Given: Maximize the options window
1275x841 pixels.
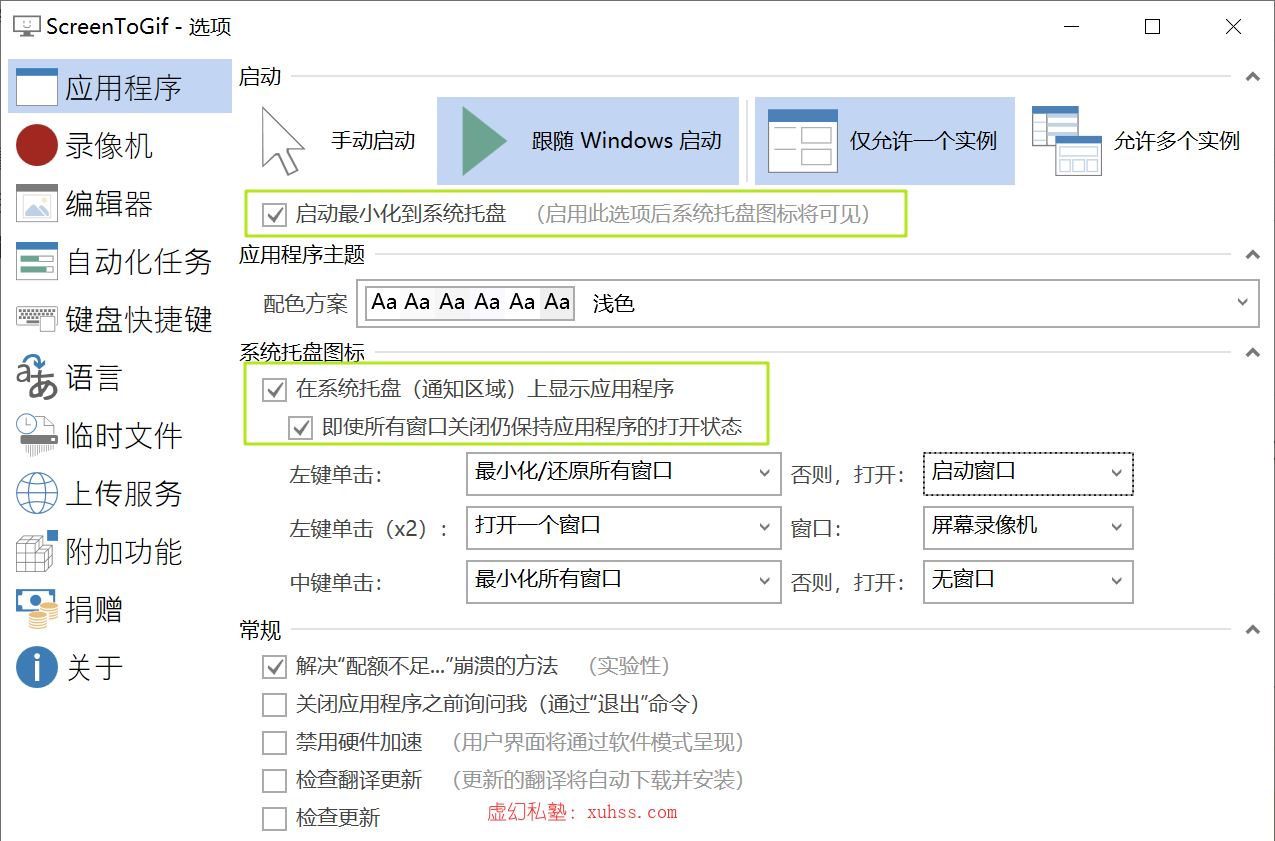Looking at the screenshot, I should [1152, 27].
